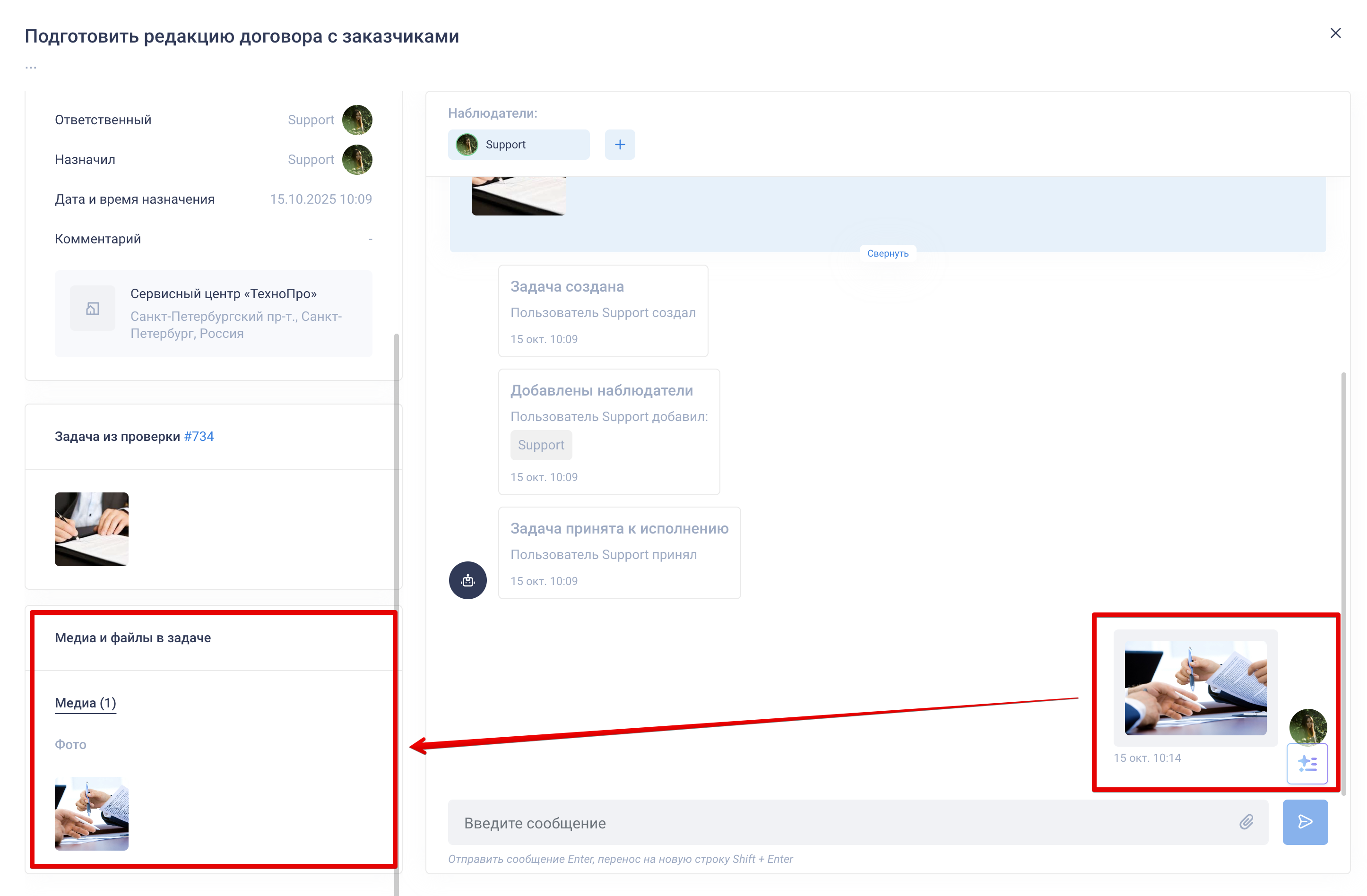The image size is (1367, 896).
Task: Click the robot bot avatar icon
Action: point(467,580)
